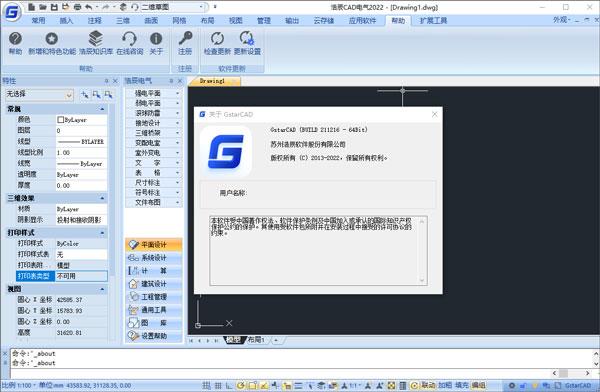
Task: Click the 在线咨询 headset icon
Action: pyautogui.click(x=129, y=38)
